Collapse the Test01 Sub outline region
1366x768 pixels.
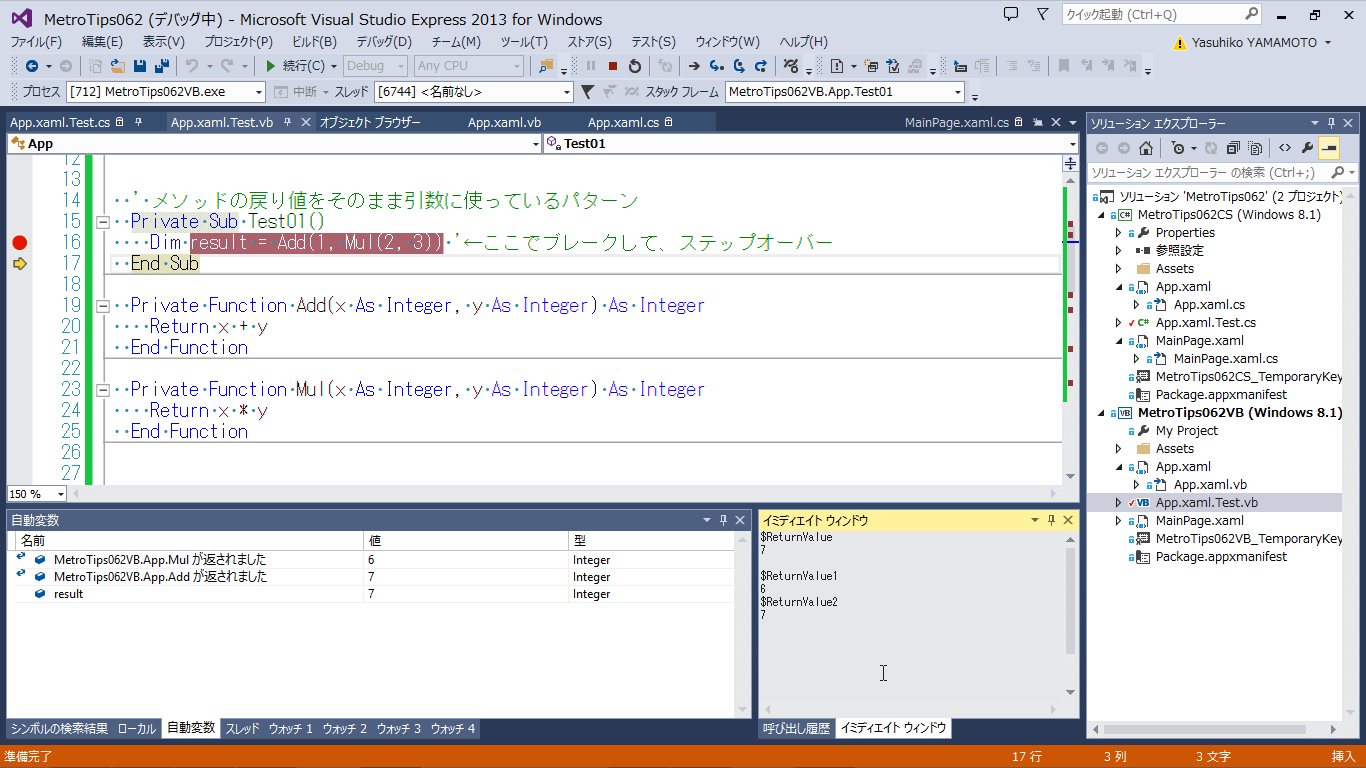point(101,222)
